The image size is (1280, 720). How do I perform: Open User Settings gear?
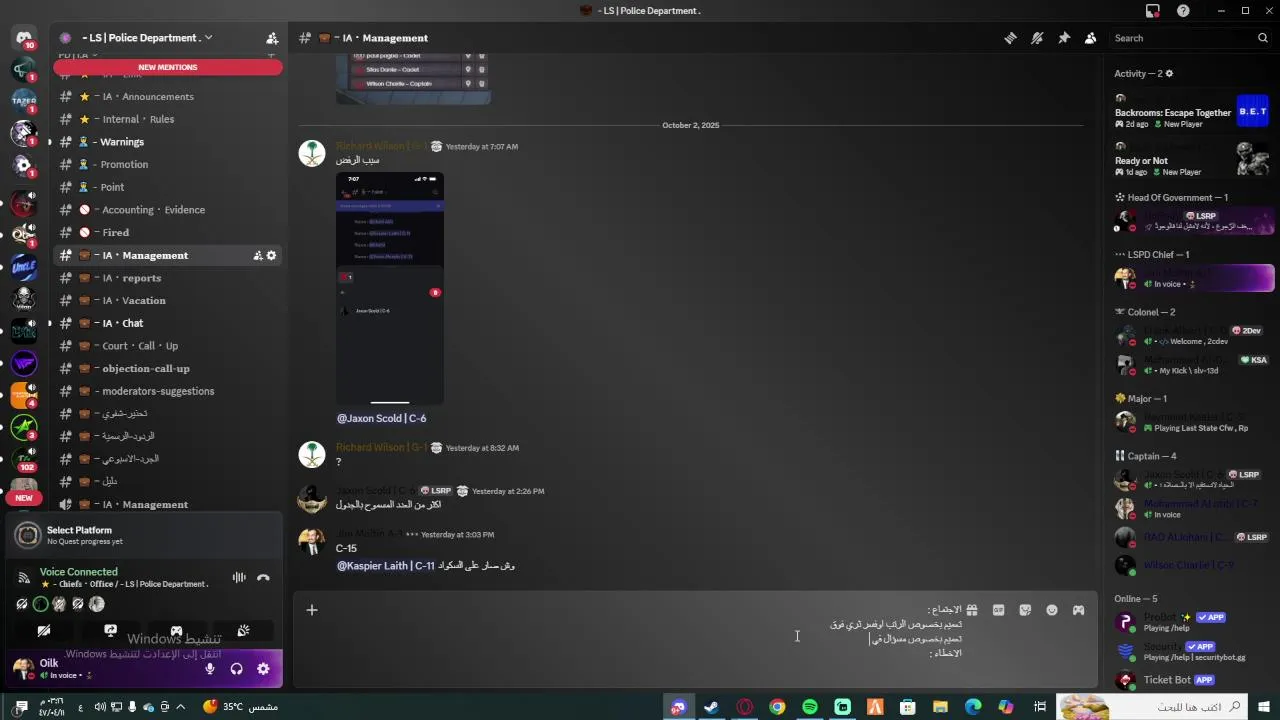(x=263, y=669)
